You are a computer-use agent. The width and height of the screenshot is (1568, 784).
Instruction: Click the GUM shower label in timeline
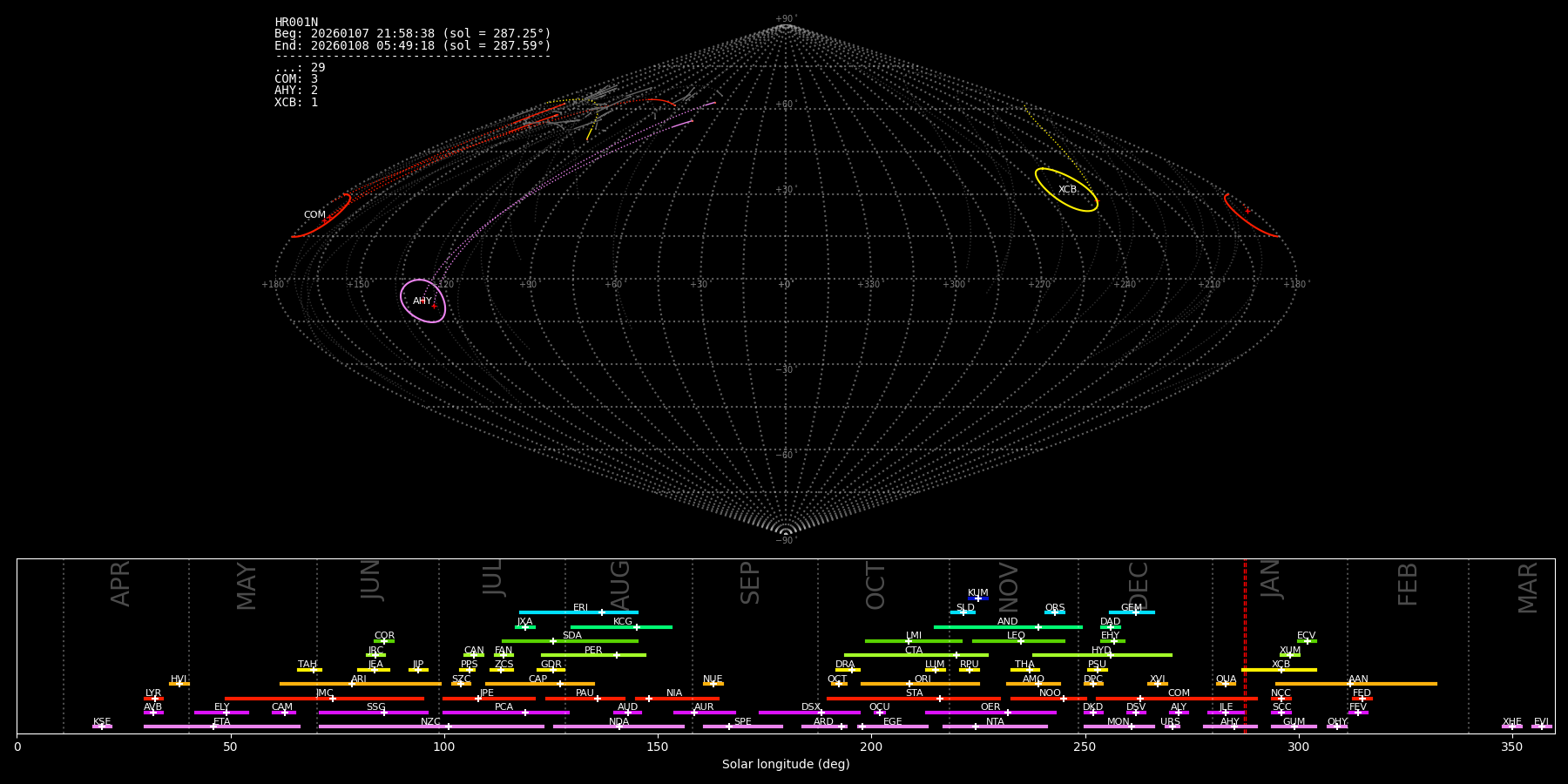point(1294,722)
